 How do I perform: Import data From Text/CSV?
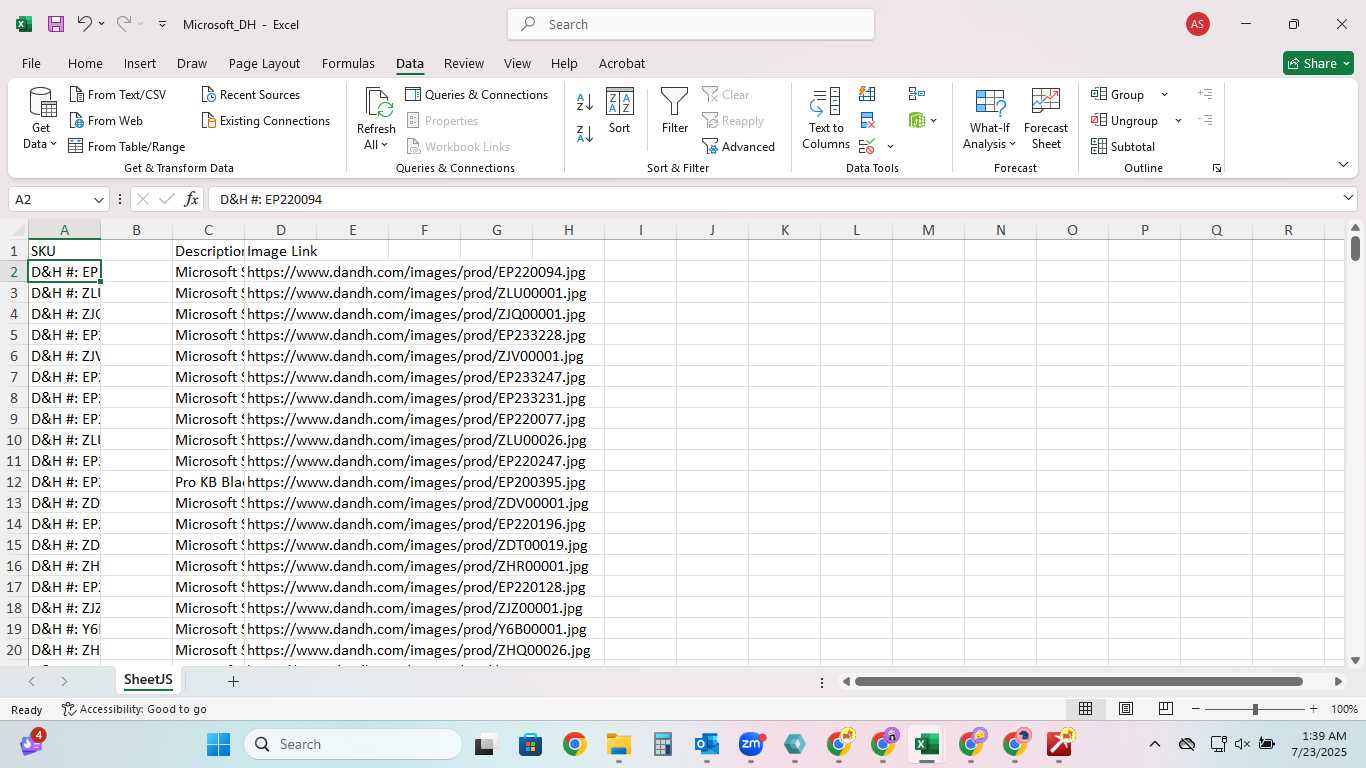click(x=118, y=94)
